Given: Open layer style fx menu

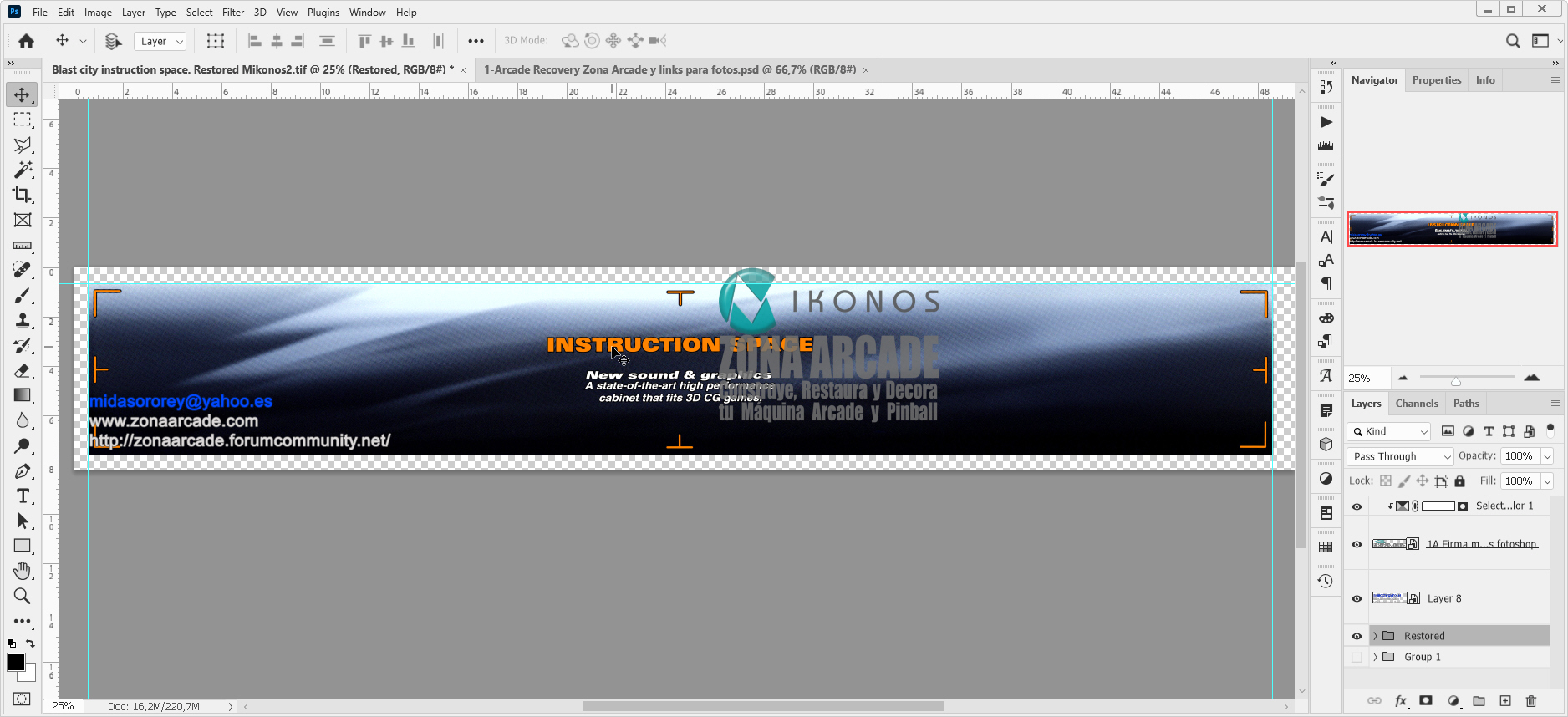Looking at the screenshot, I should coord(1401,701).
